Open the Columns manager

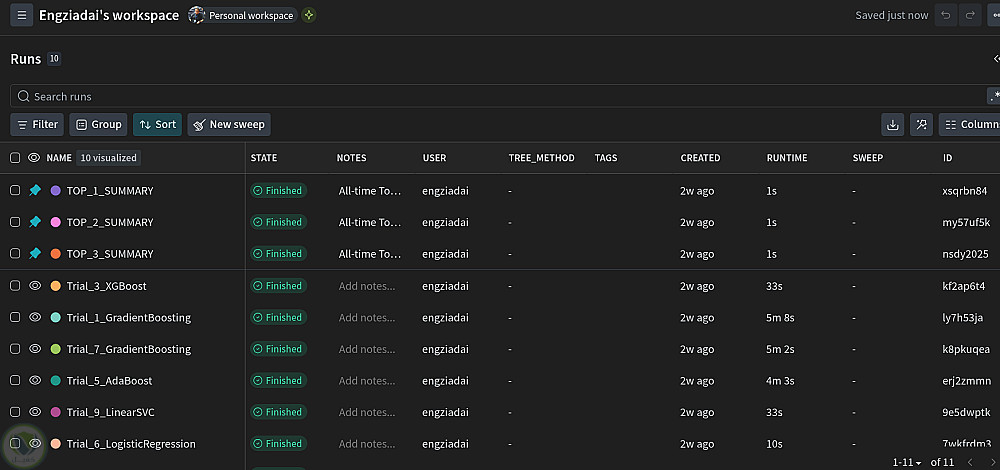click(970, 125)
